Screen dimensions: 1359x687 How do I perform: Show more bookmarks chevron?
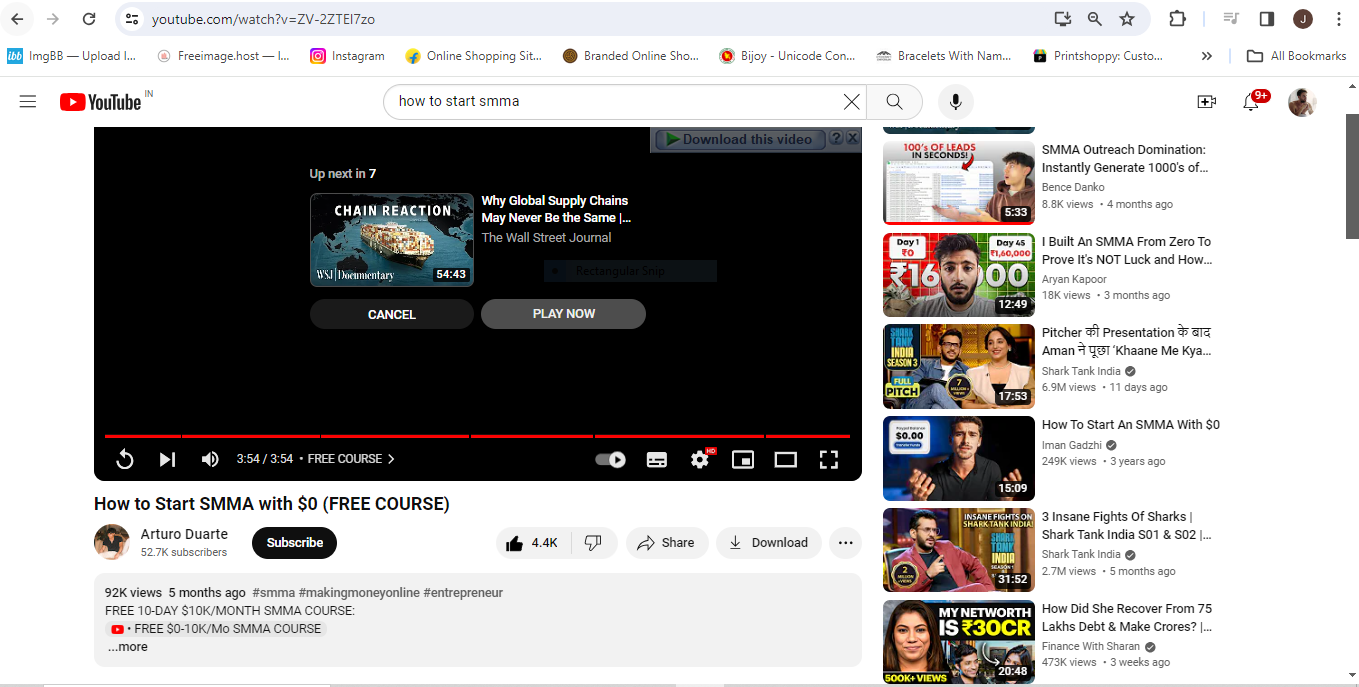coord(1207,56)
